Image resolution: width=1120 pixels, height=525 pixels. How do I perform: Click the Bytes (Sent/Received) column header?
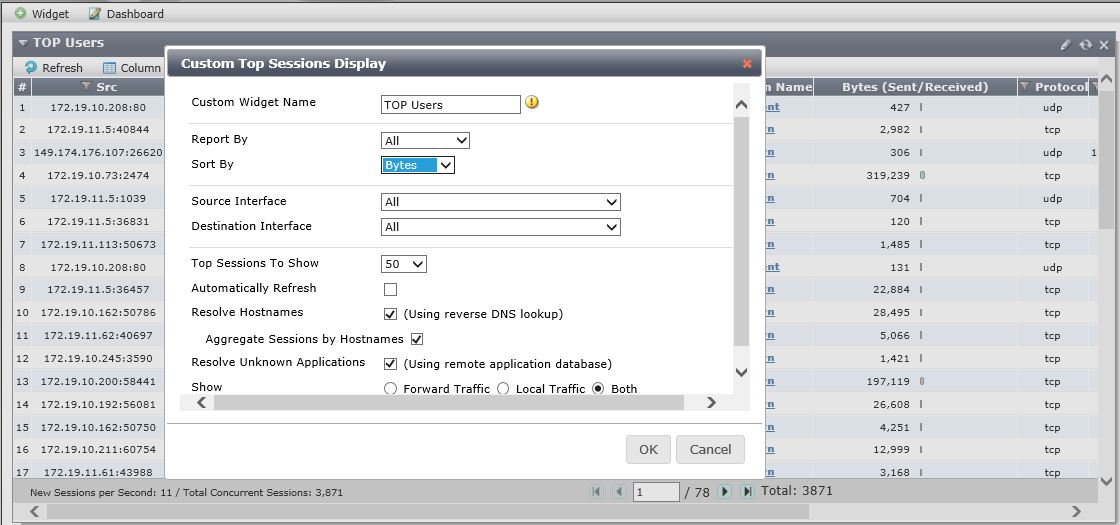[x=915, y=86]
